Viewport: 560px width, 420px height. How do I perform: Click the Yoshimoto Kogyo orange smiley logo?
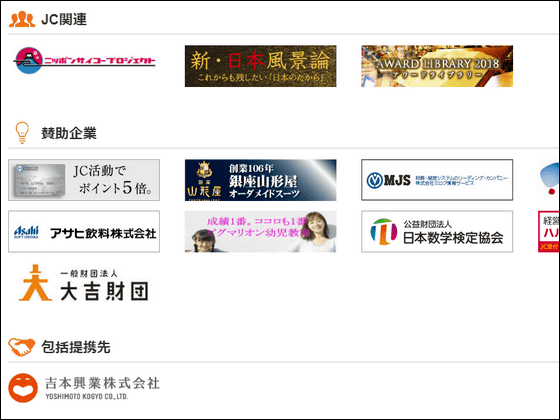coord(23,388)
